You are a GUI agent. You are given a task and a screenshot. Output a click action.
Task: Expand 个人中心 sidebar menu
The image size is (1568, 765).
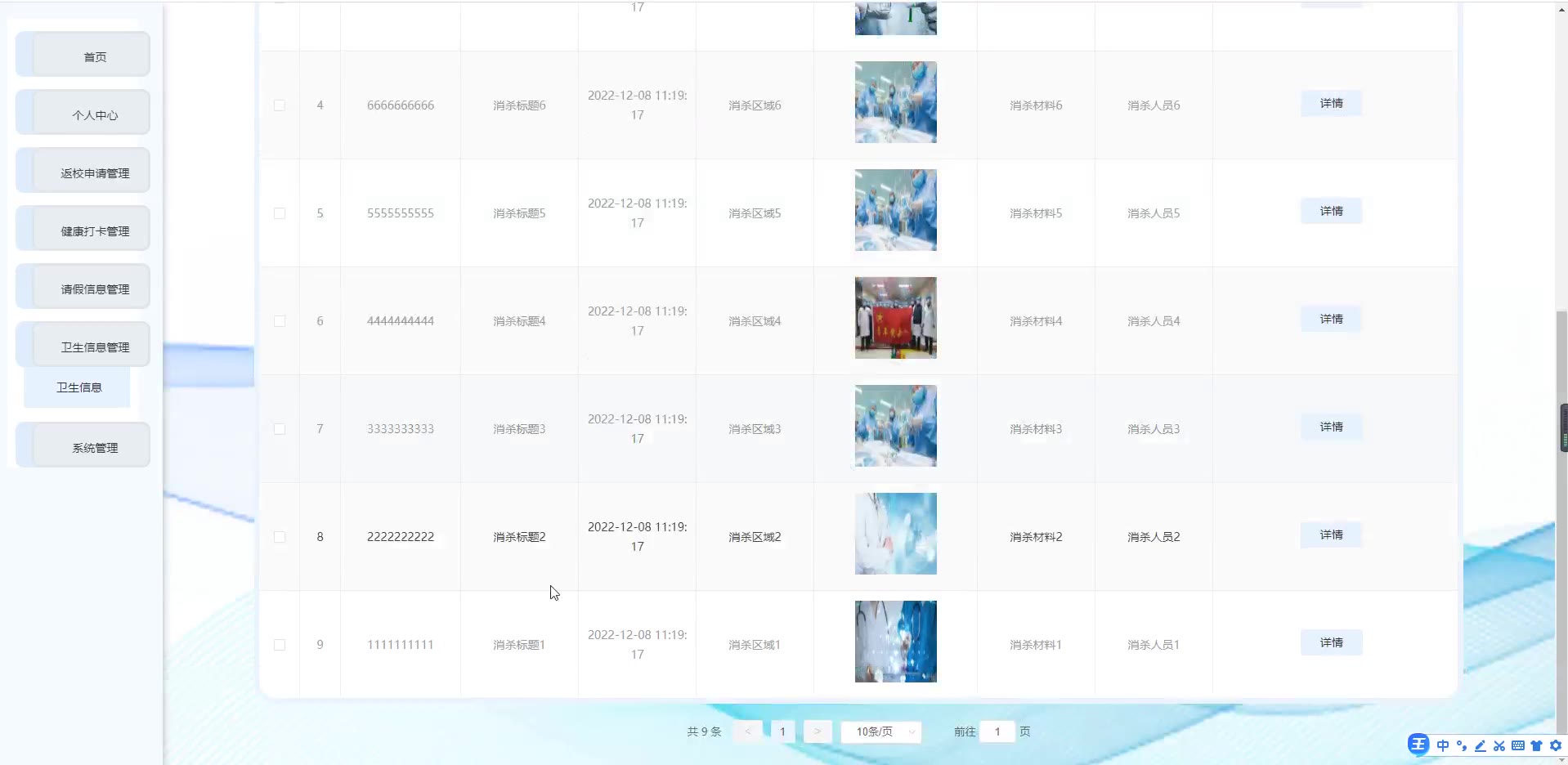(x=83, y=113)
